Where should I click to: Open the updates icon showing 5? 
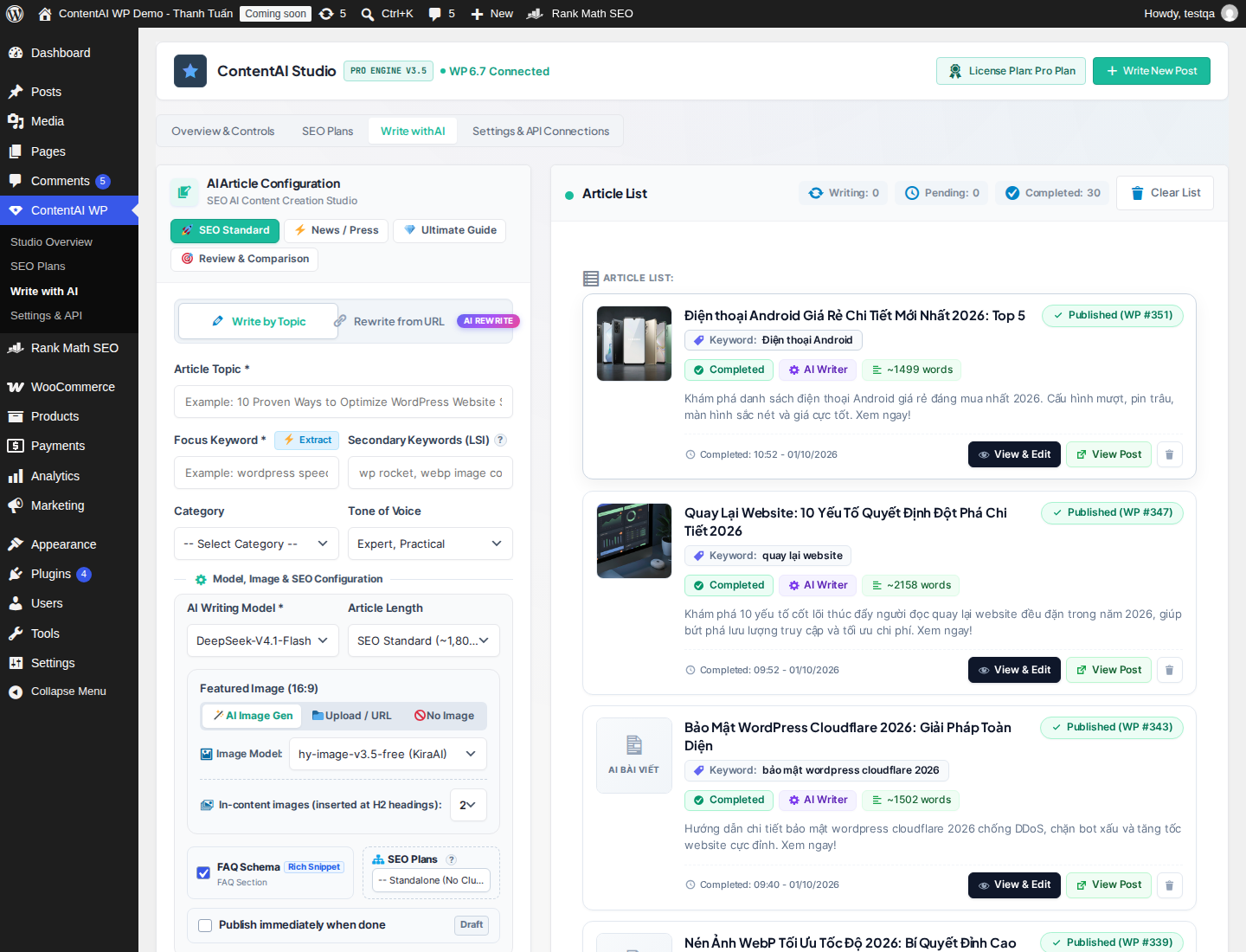coord(332,14)
